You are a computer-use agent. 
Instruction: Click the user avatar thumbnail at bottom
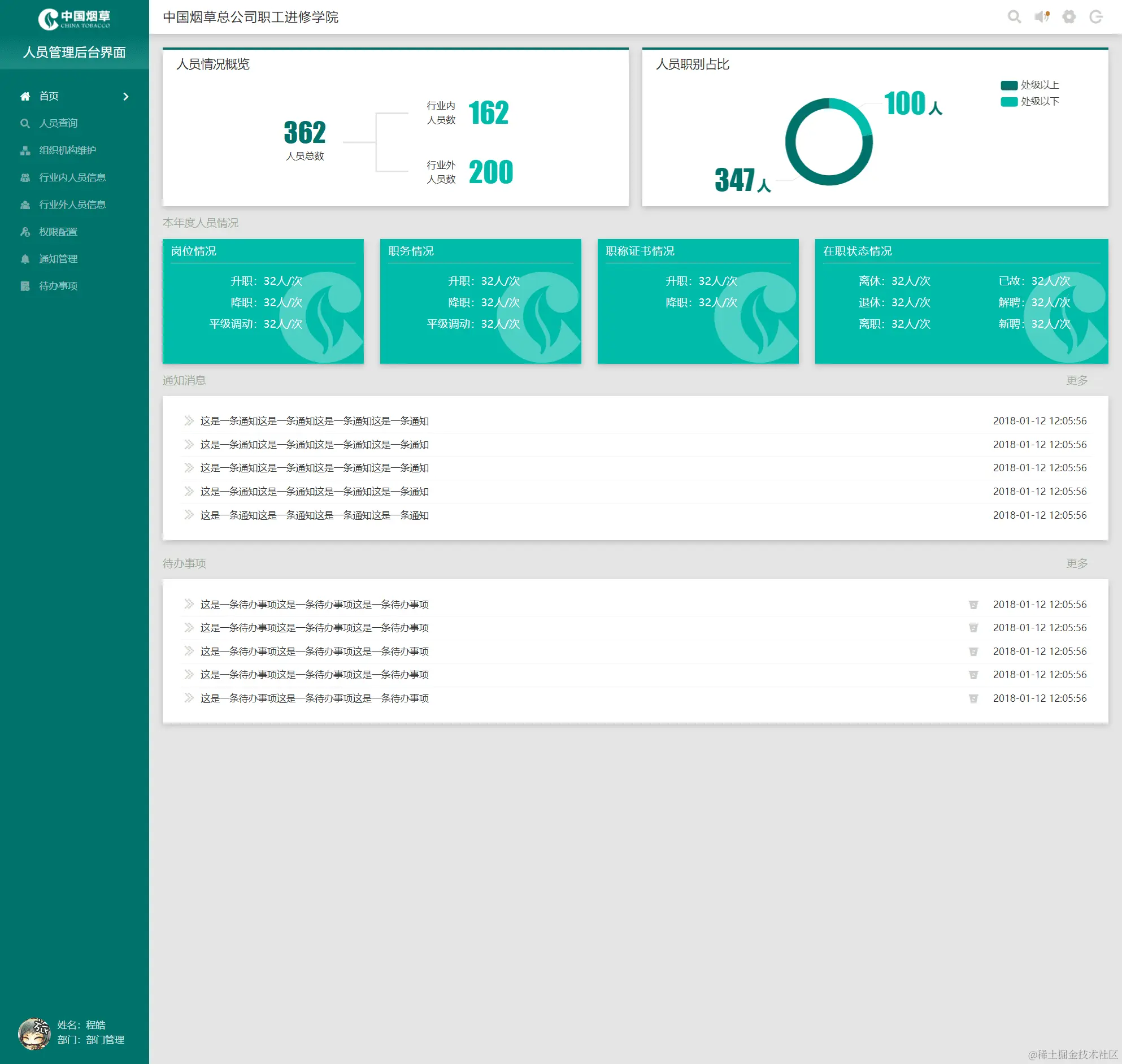point(34,1033)
